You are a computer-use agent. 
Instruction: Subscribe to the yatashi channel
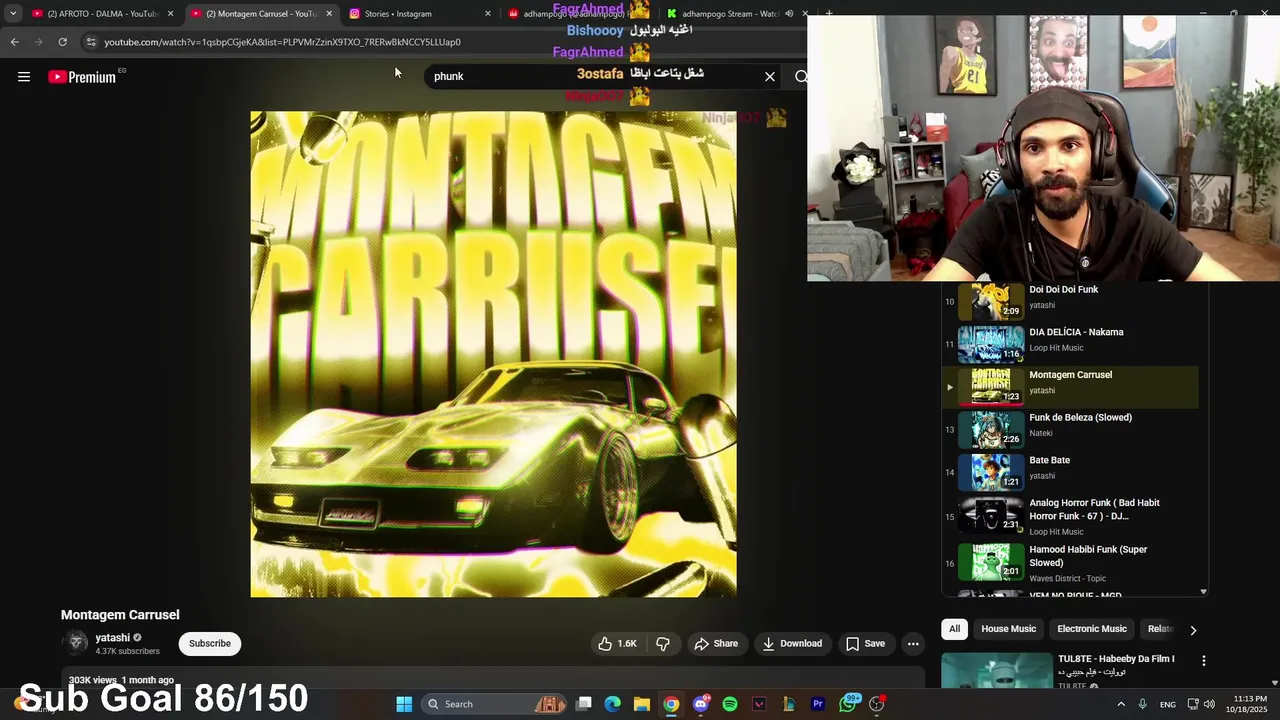[210, 643]
